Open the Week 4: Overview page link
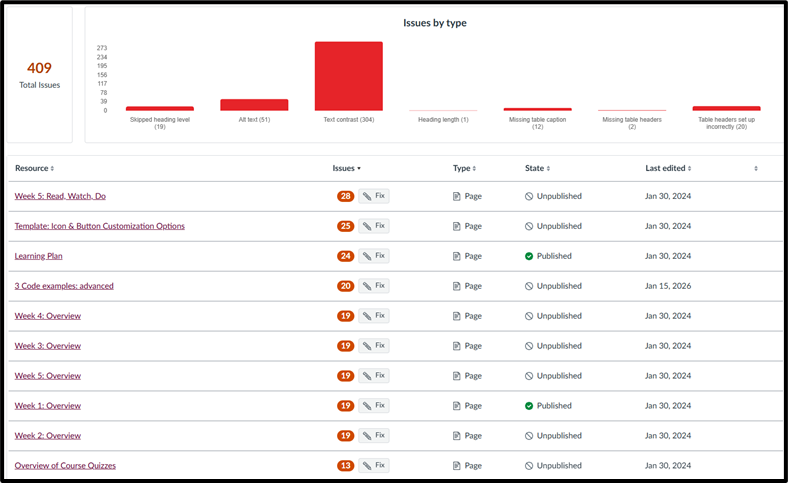 [48, 316]
